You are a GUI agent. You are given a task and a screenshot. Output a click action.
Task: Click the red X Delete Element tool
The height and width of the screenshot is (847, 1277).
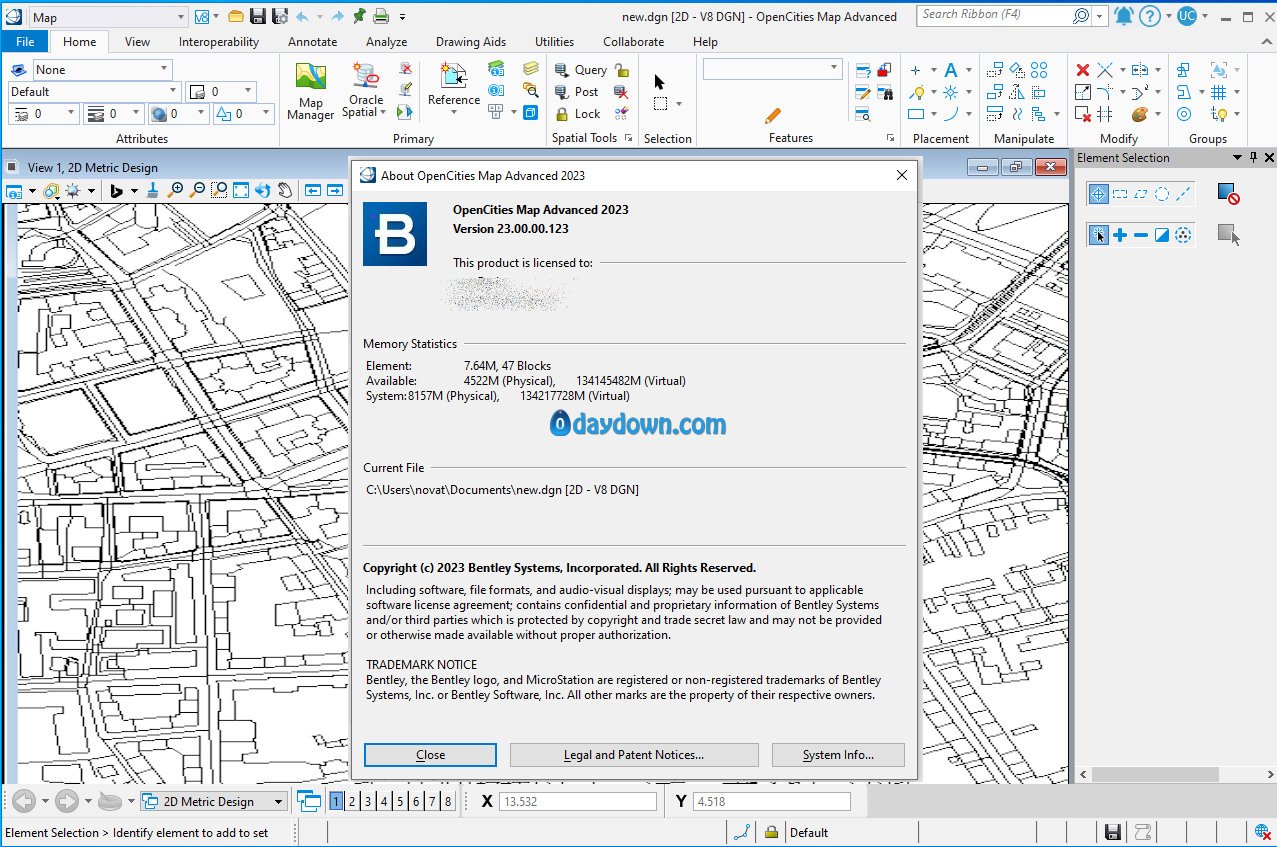[x=1082, y=70]
